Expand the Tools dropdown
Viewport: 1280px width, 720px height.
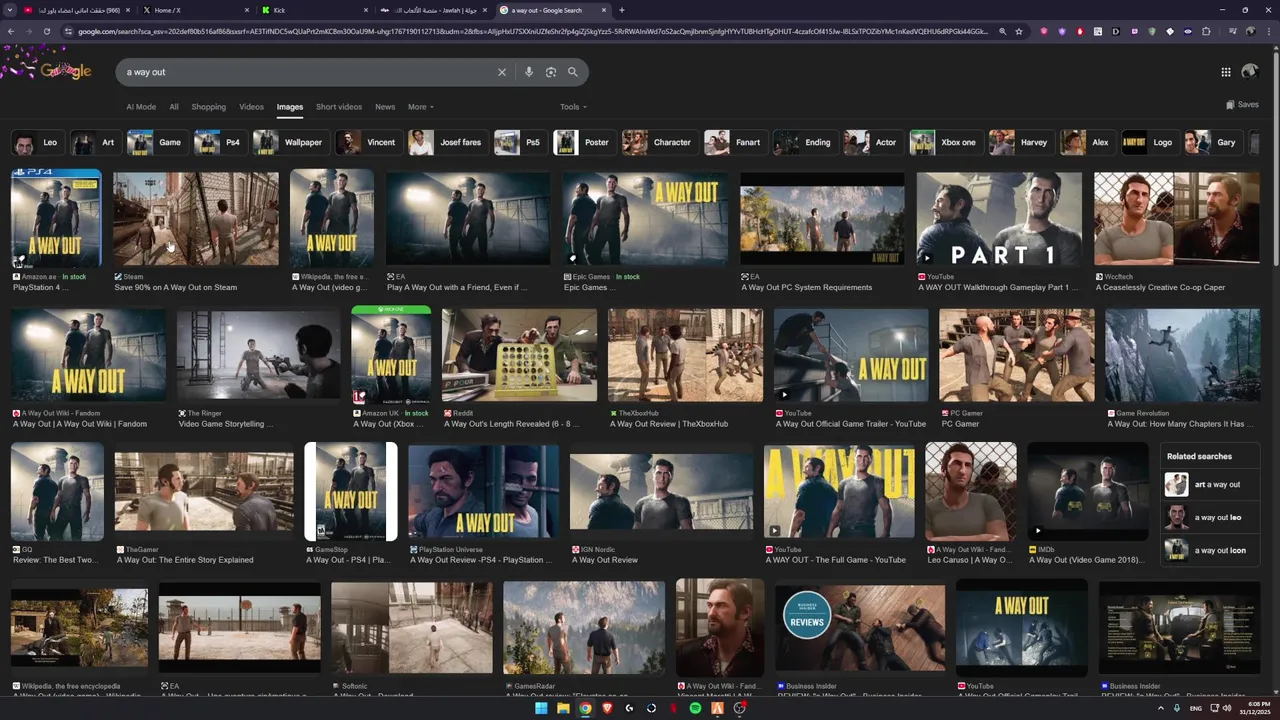tap(573, 107)
